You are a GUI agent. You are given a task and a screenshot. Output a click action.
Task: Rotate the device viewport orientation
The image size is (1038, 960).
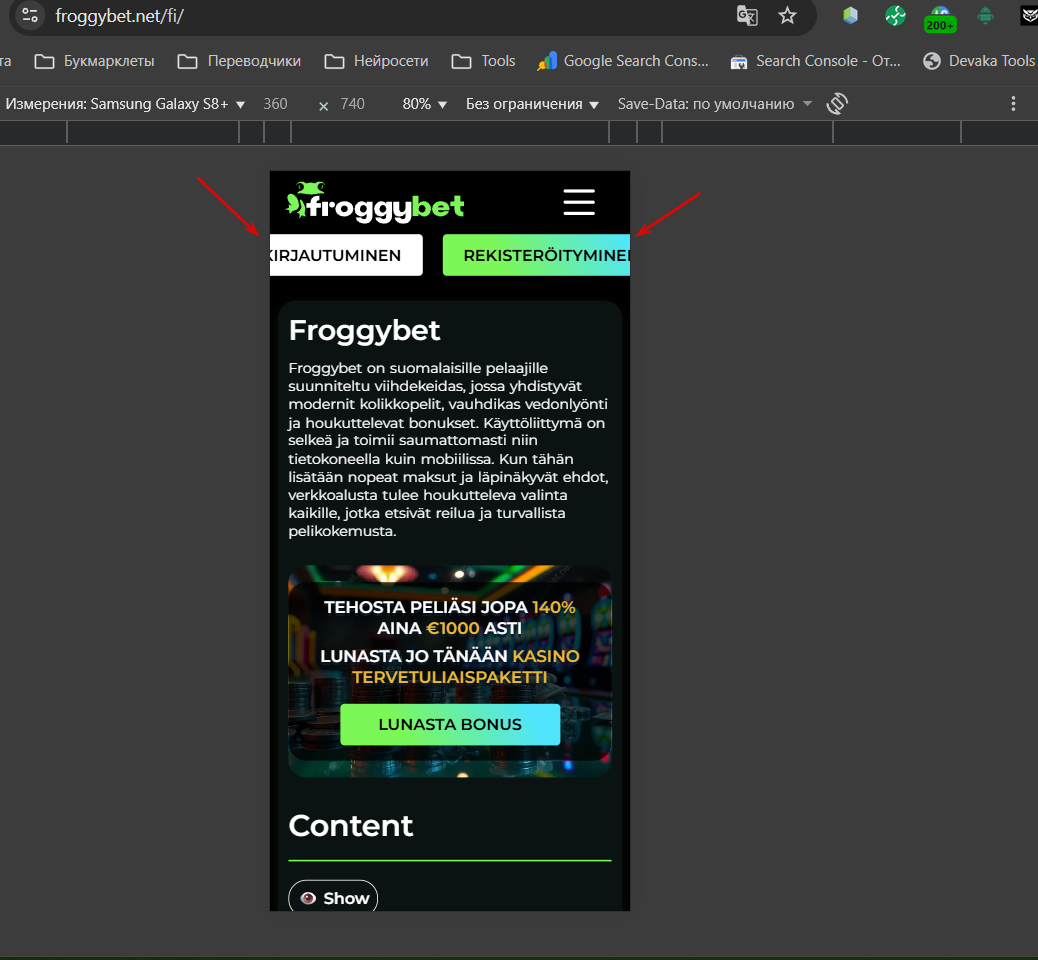(x=837, y=103)
